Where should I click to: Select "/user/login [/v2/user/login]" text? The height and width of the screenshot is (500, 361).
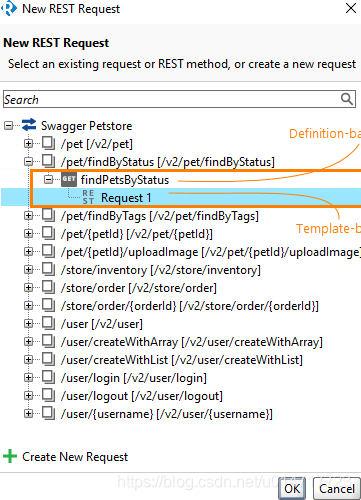click(x=134, y=378)
